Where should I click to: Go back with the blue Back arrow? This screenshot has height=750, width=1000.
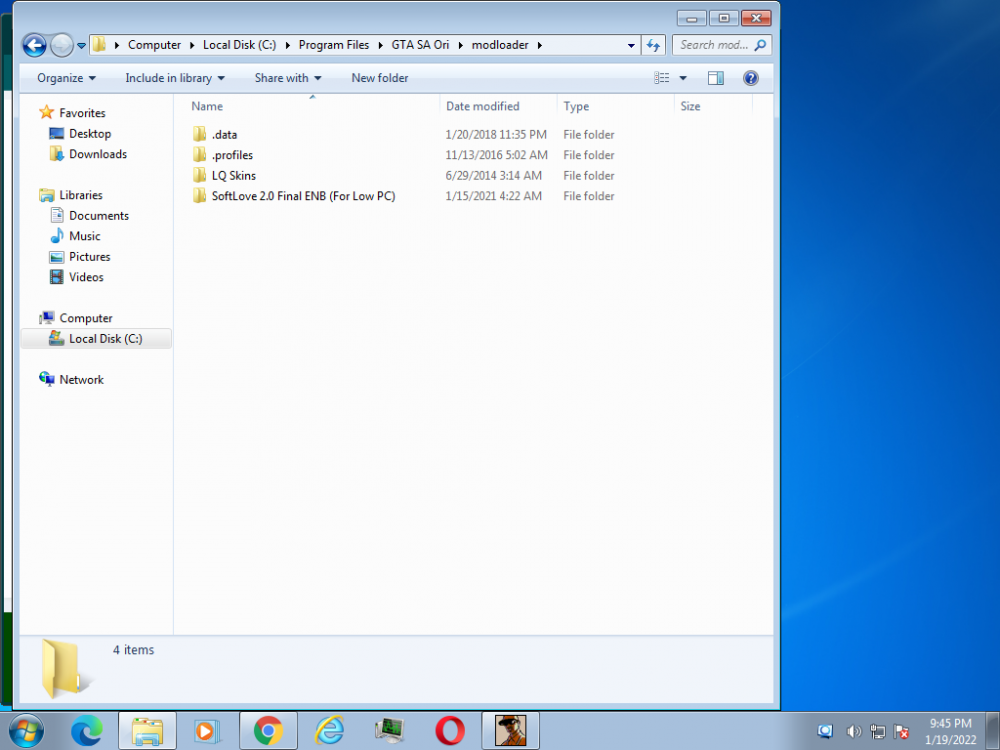click(x=34, y=45)
